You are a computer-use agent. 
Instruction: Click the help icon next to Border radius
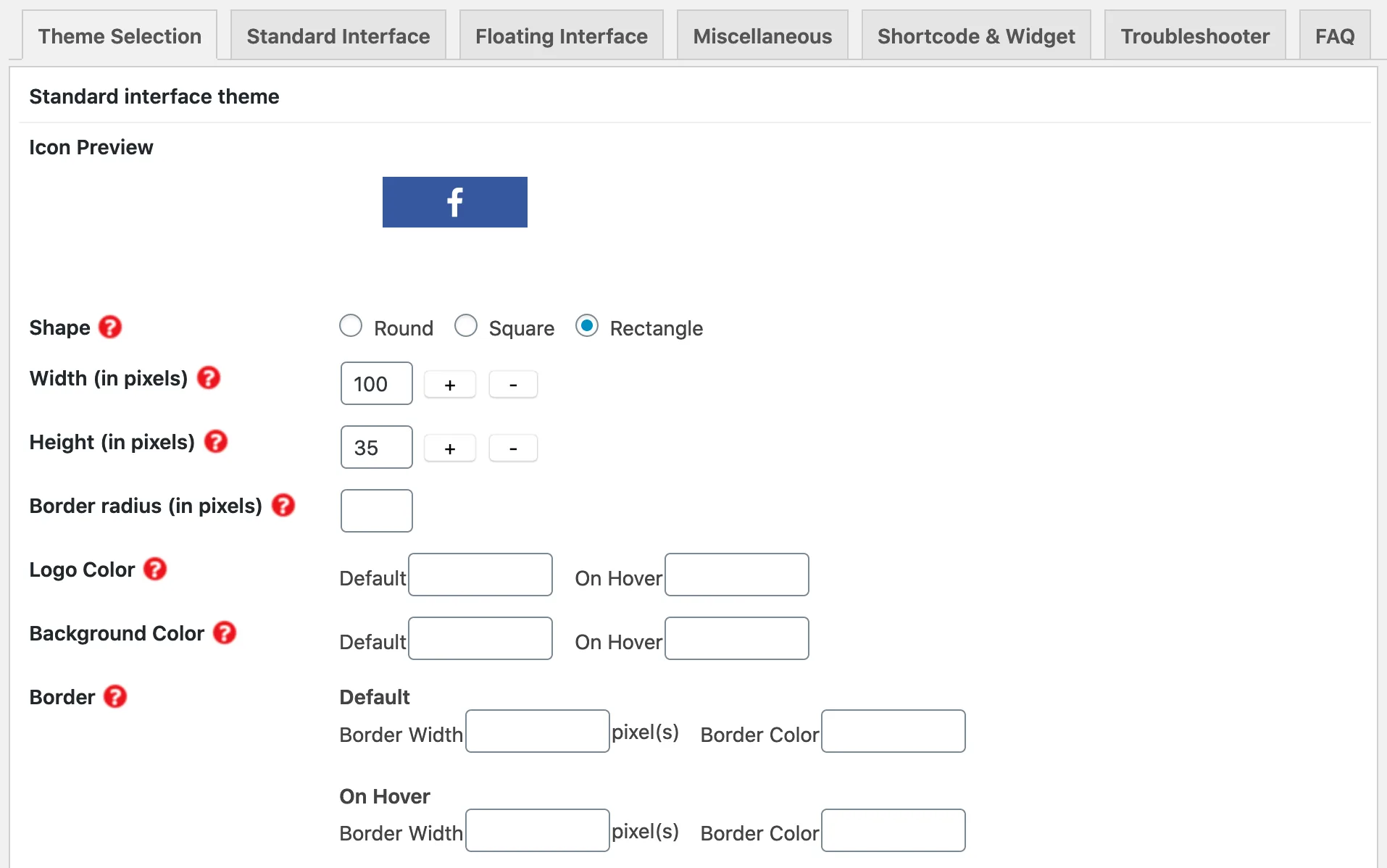coord(283,505)
